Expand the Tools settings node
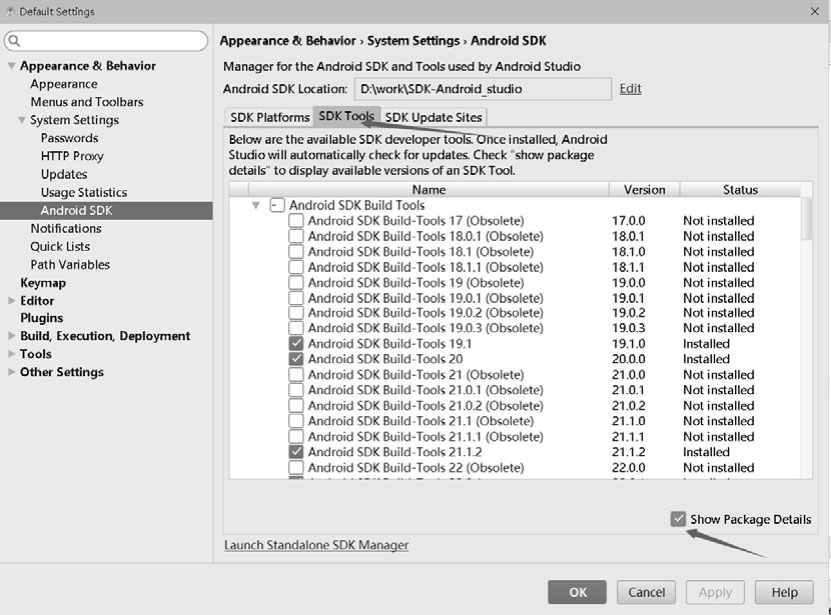The height and width of the screenshot is (615, 831). tap(11, 354)
